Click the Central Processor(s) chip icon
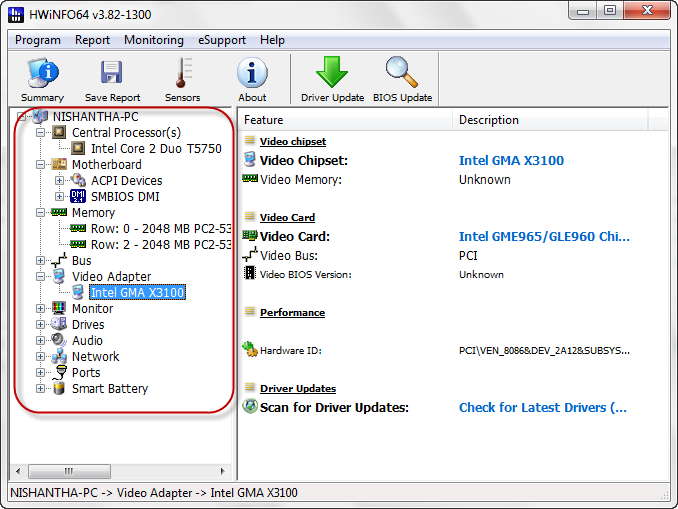Image resolution: width=678 pixels, height=509 pixels. coord(59,132)
